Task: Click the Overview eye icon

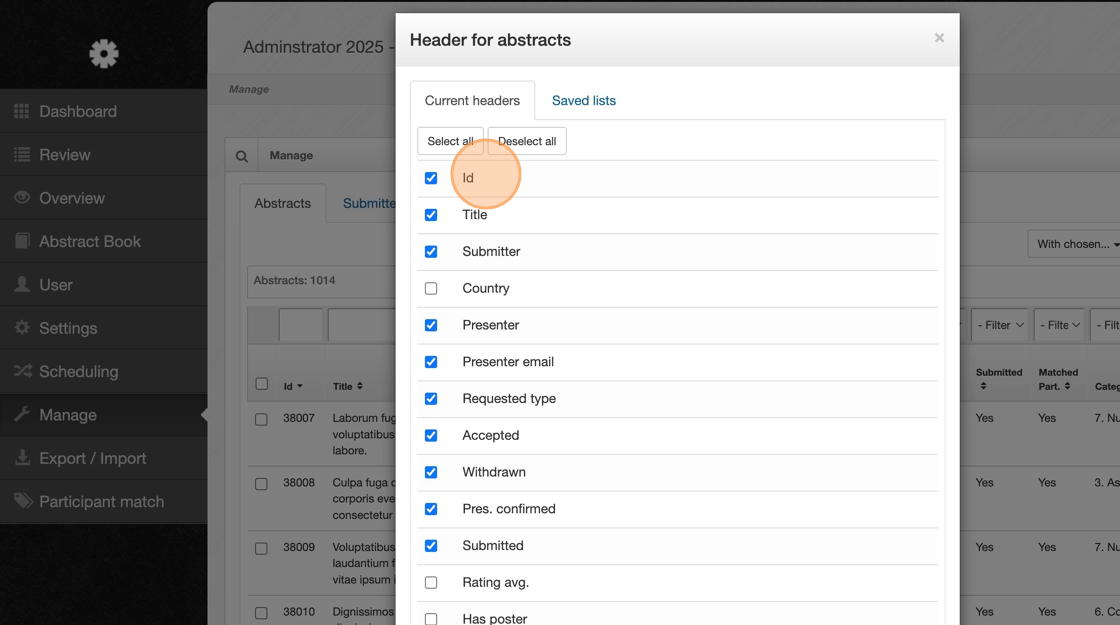Action: point(21,198)
